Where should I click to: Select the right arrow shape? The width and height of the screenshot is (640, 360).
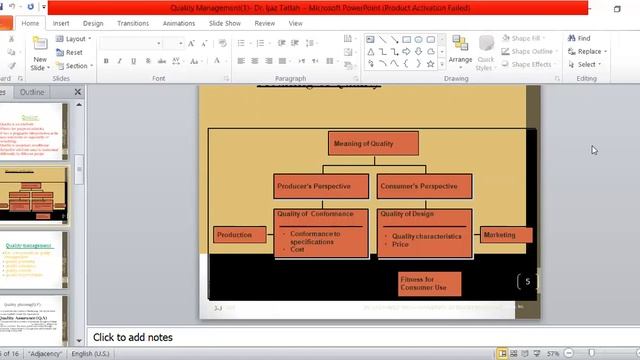407,52
